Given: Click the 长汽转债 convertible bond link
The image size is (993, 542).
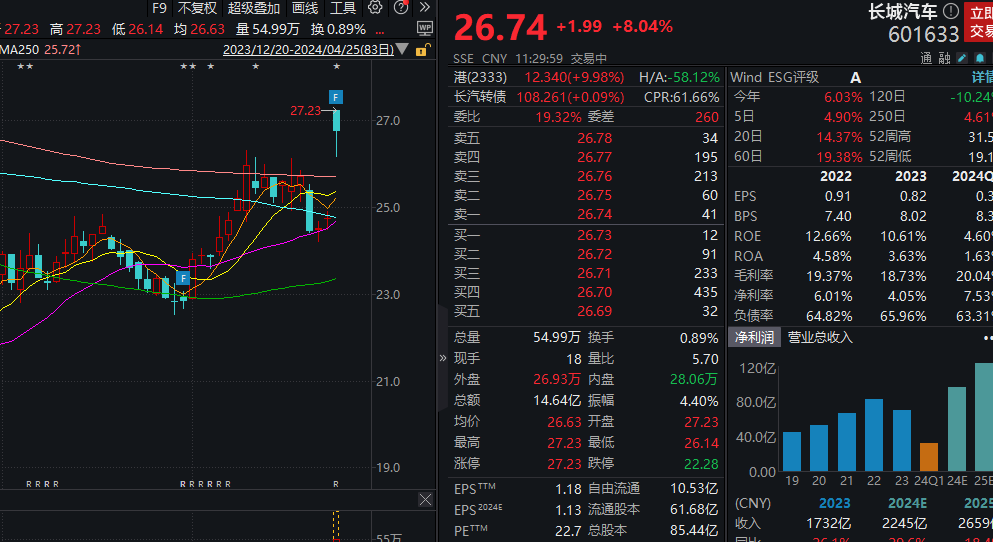Looking at the screenshot, I should click(x=480, y=97).
